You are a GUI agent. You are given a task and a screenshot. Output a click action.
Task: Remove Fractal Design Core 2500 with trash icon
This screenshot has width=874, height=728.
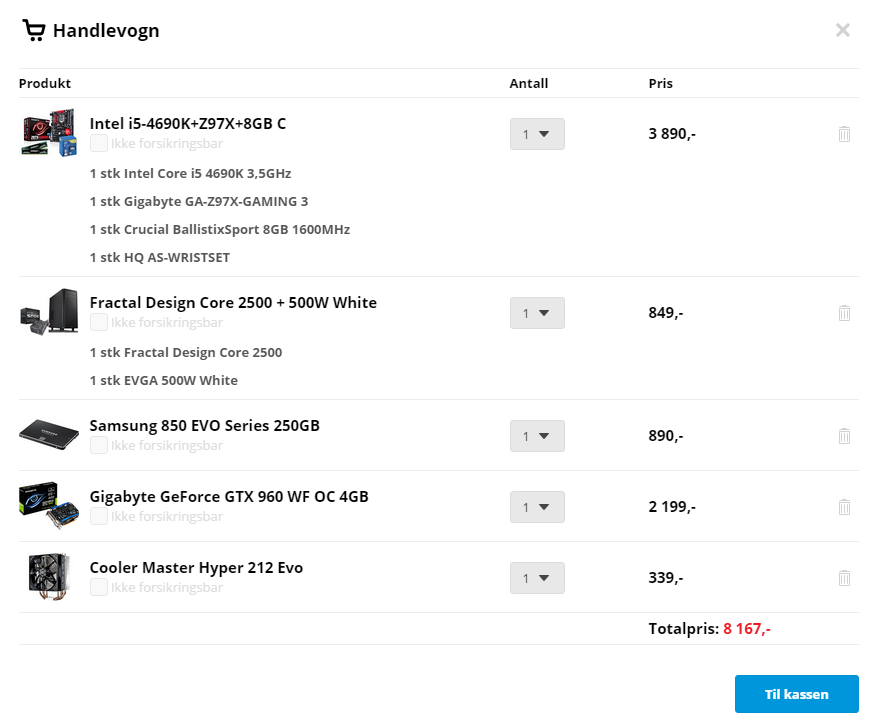(x=844, y=313)
